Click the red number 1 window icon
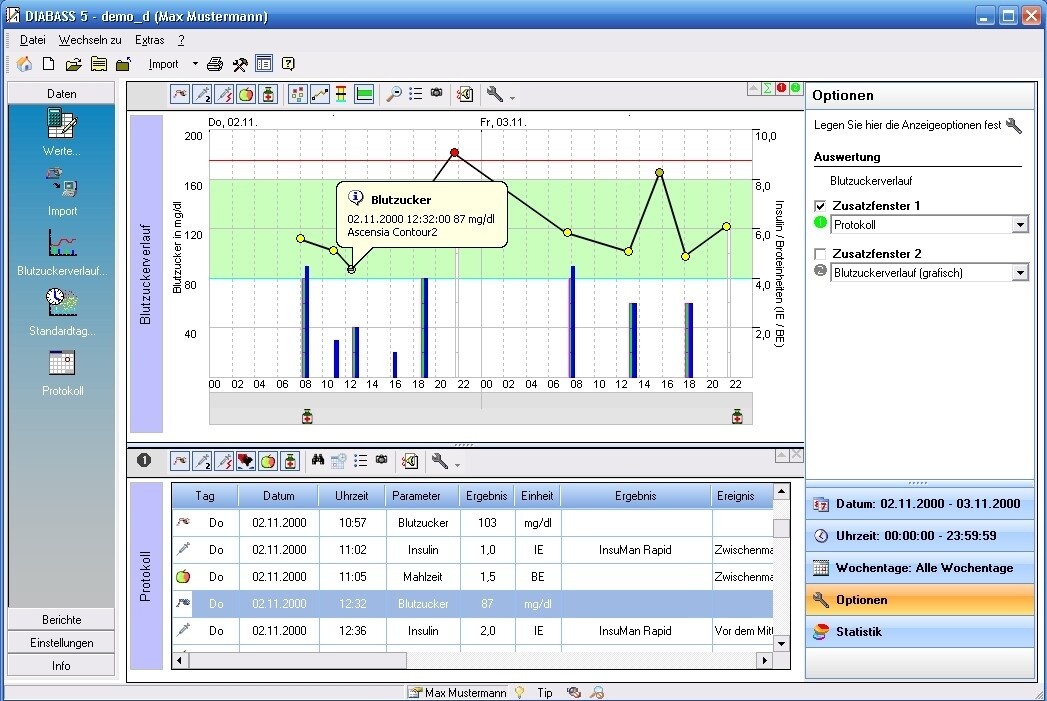This screenshot has height=701, width=1047. coord(781,88)
